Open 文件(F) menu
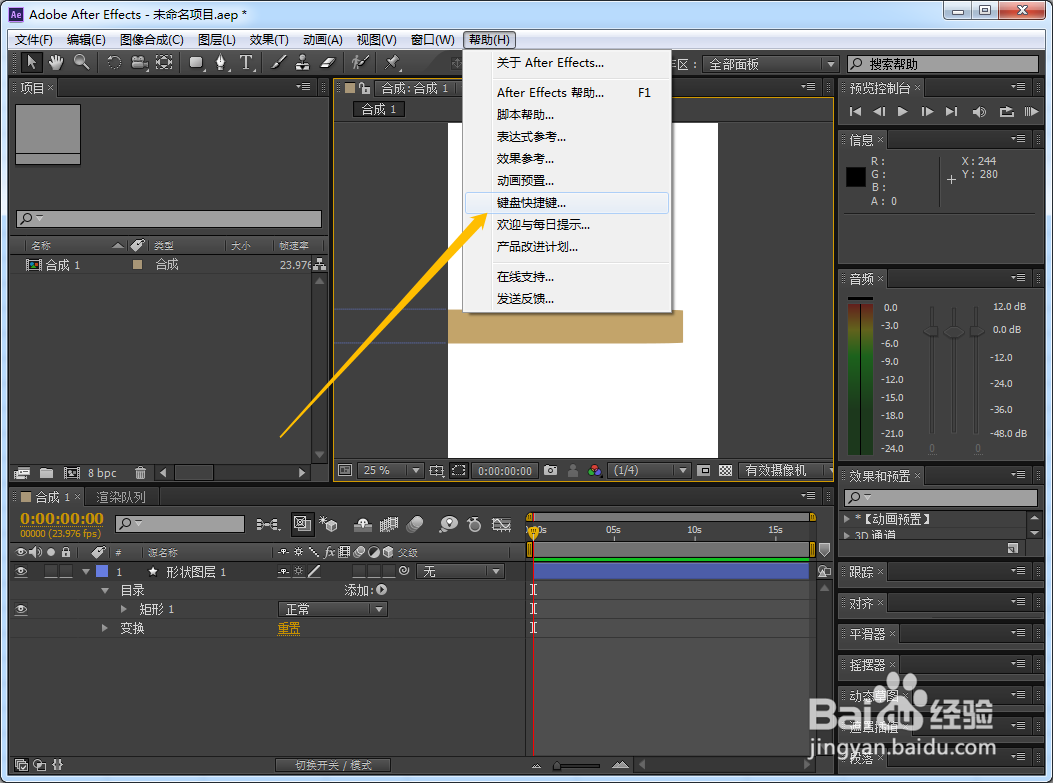This screenshot has width=1053, height=783. tap(34, 40)
